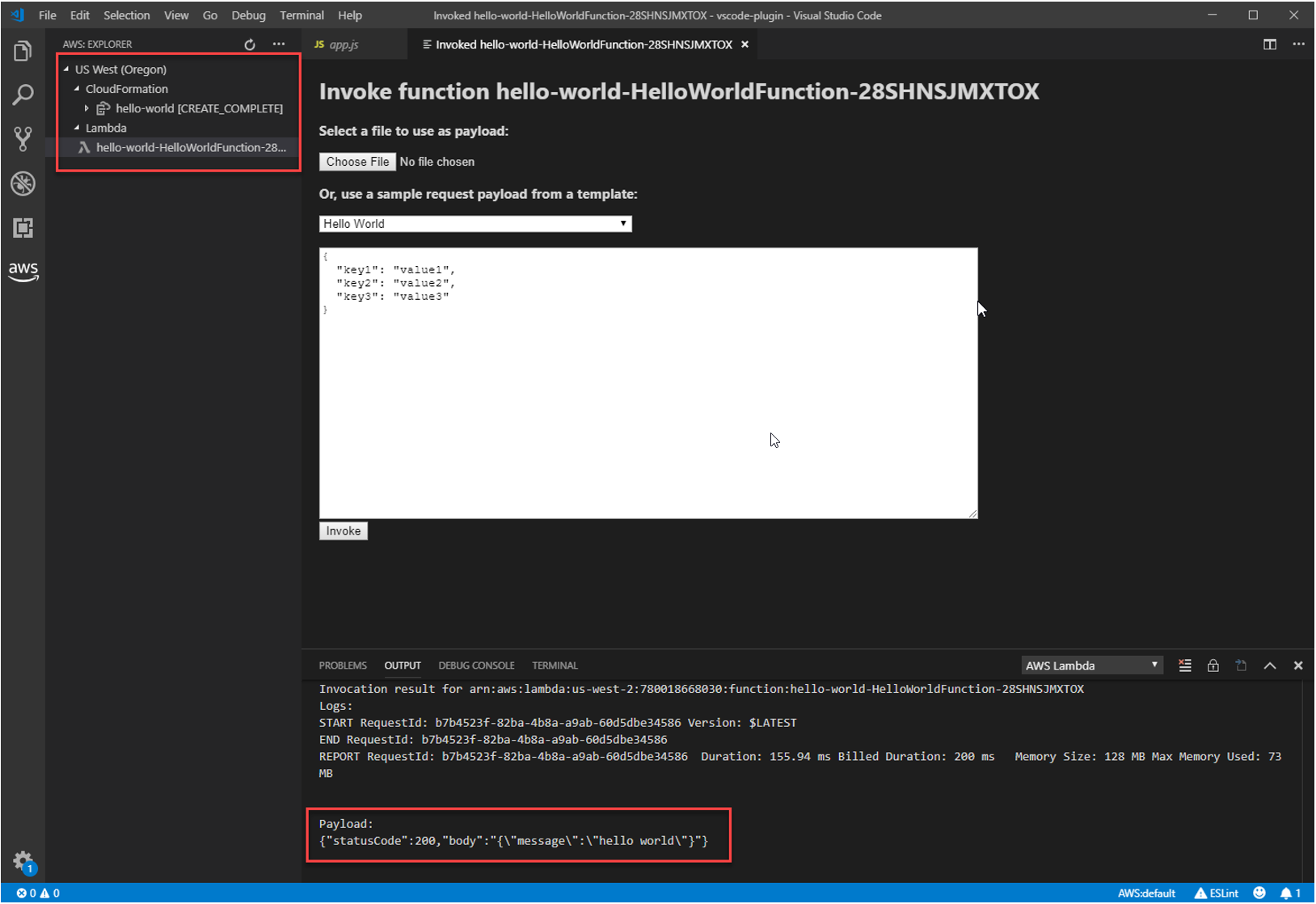Open the File menu
Screen dimensions: 1316x904
[48, 15]
